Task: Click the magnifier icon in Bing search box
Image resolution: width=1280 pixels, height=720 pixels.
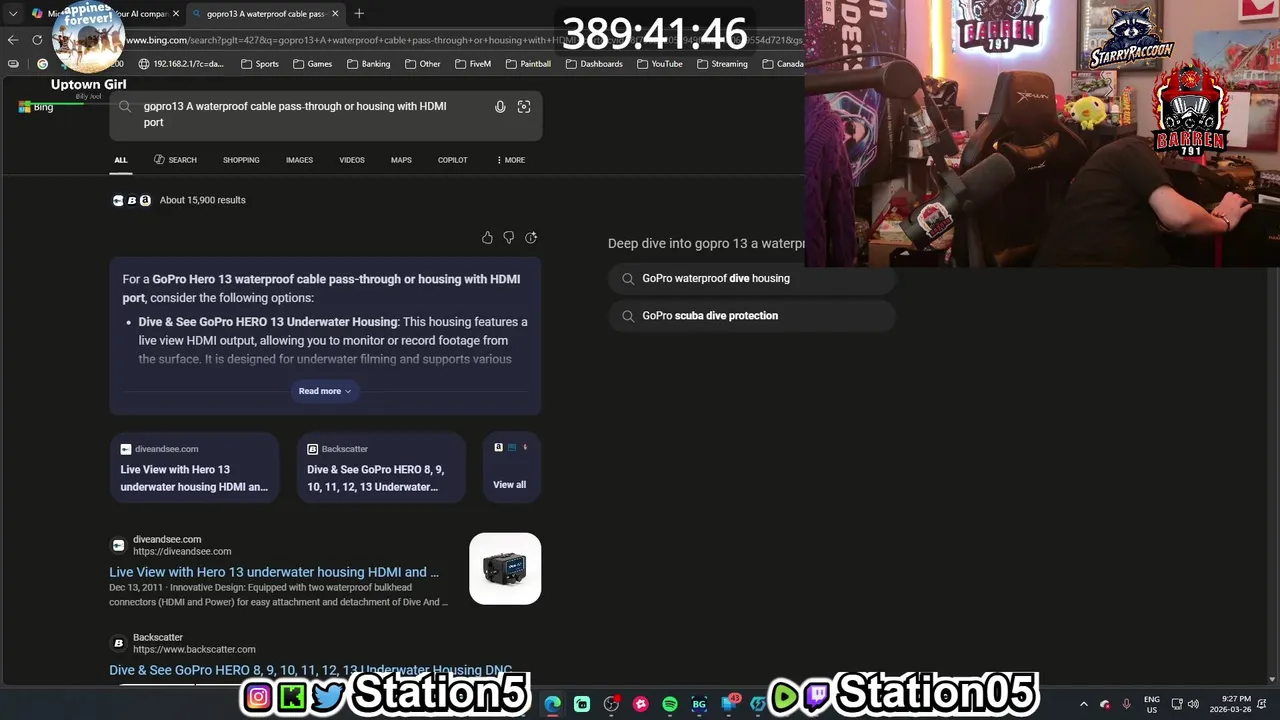Action: coord(125,106)
